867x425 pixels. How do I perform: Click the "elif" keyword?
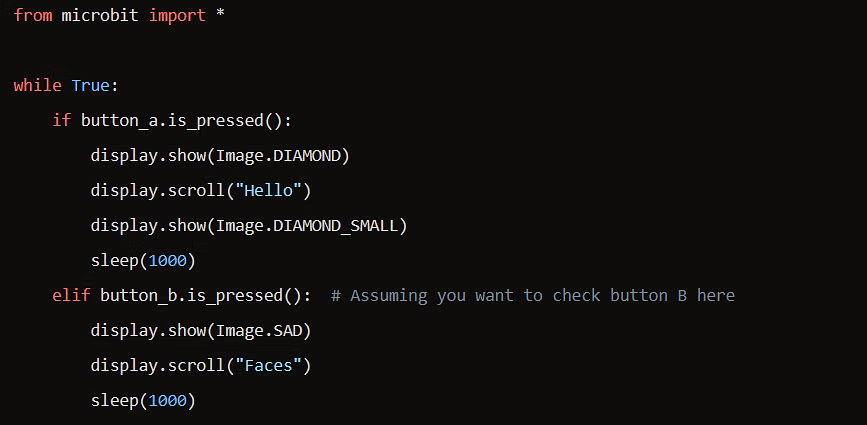pos(71,295)
